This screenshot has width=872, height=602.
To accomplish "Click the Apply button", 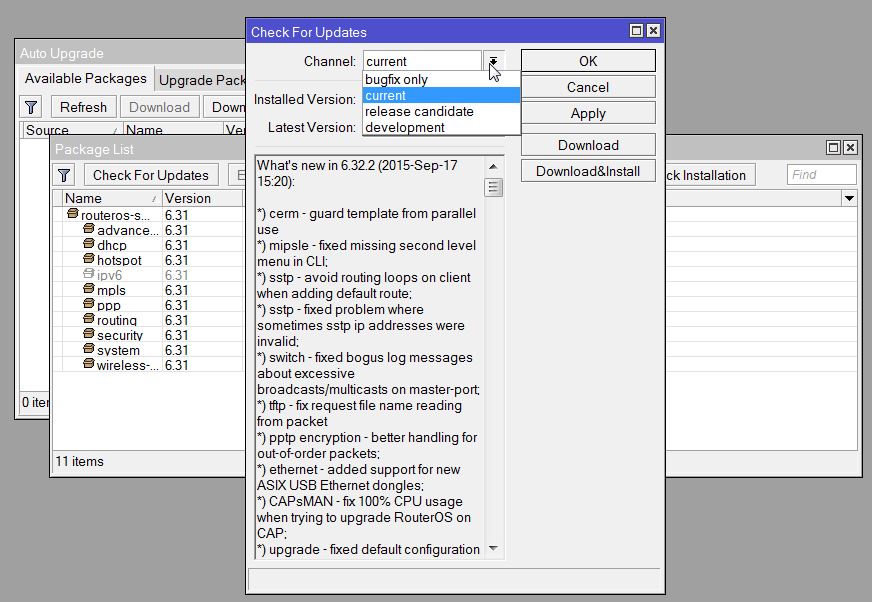I will pyautogui.click(x=588, y=113).
